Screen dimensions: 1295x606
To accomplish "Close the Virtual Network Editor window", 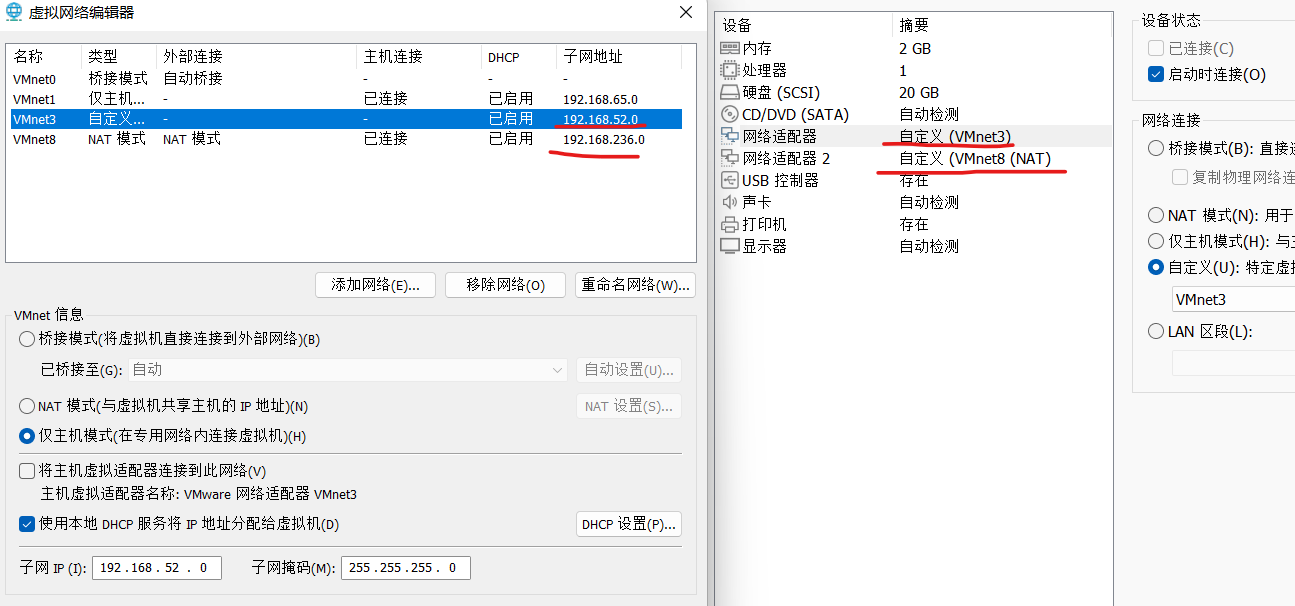I will (x=685, y=12).
